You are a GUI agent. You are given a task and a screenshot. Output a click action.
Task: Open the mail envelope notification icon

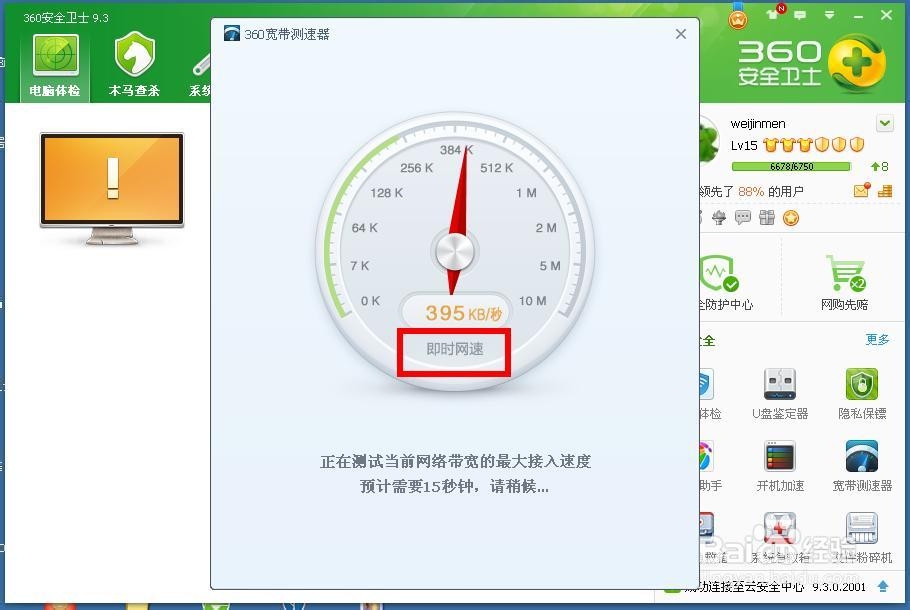click(862, 190)
